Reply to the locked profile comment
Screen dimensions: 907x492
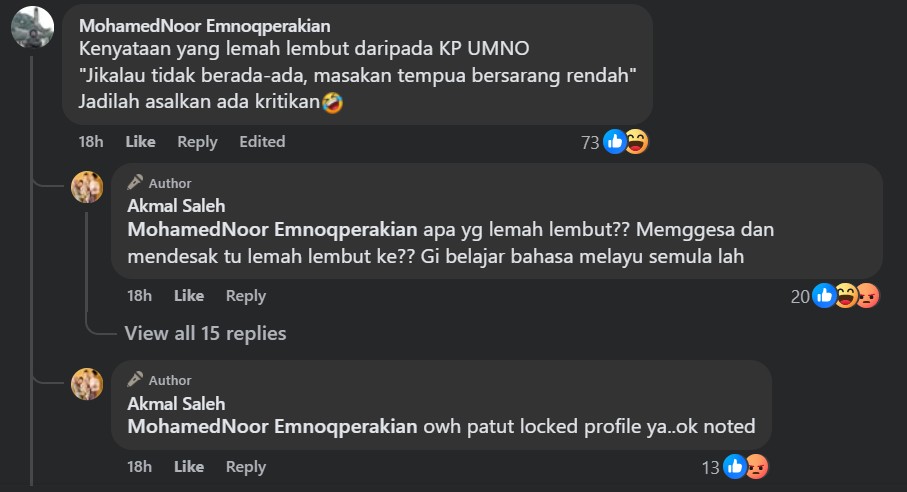point(246,467)
